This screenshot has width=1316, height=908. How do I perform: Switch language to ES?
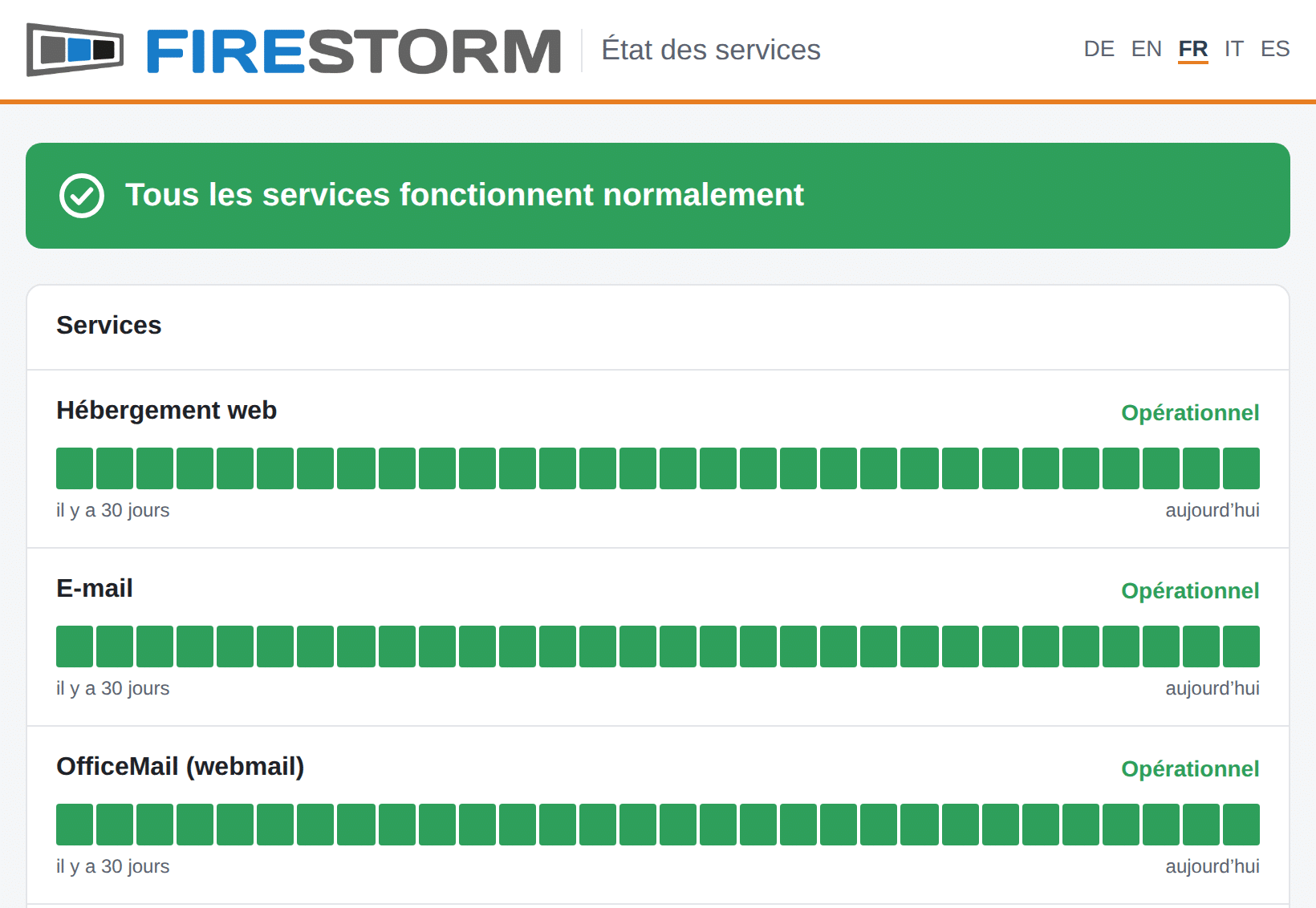(1275, 49)
